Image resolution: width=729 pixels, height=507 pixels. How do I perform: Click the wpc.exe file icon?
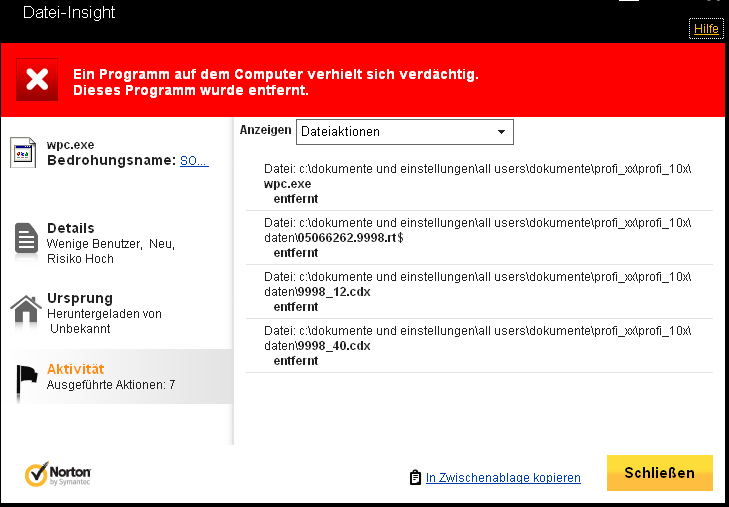(x=23, y=152)
